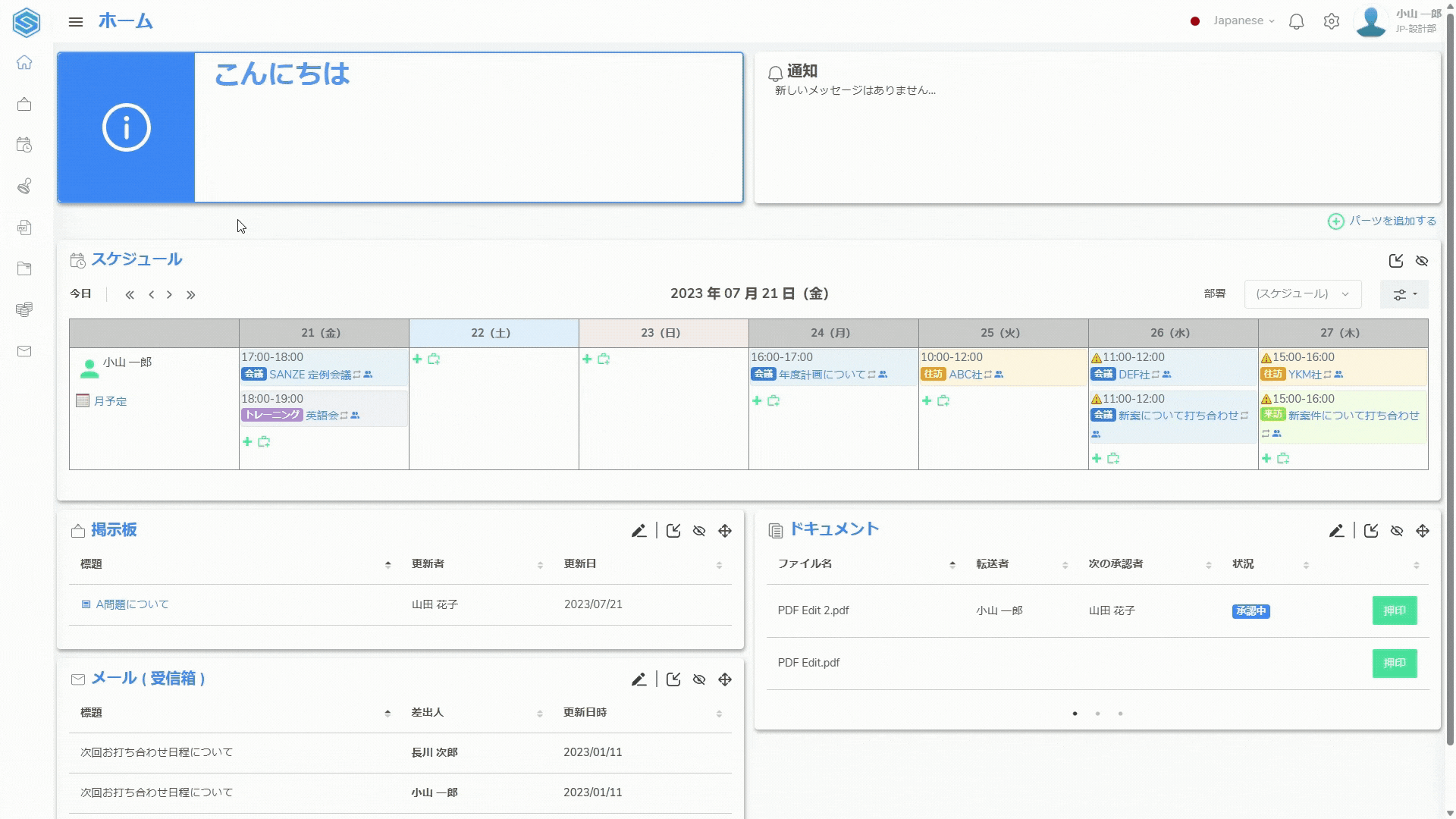Open the schedule filter settings dropdown
The image size is (1456, 819).
coord(1404,294)
